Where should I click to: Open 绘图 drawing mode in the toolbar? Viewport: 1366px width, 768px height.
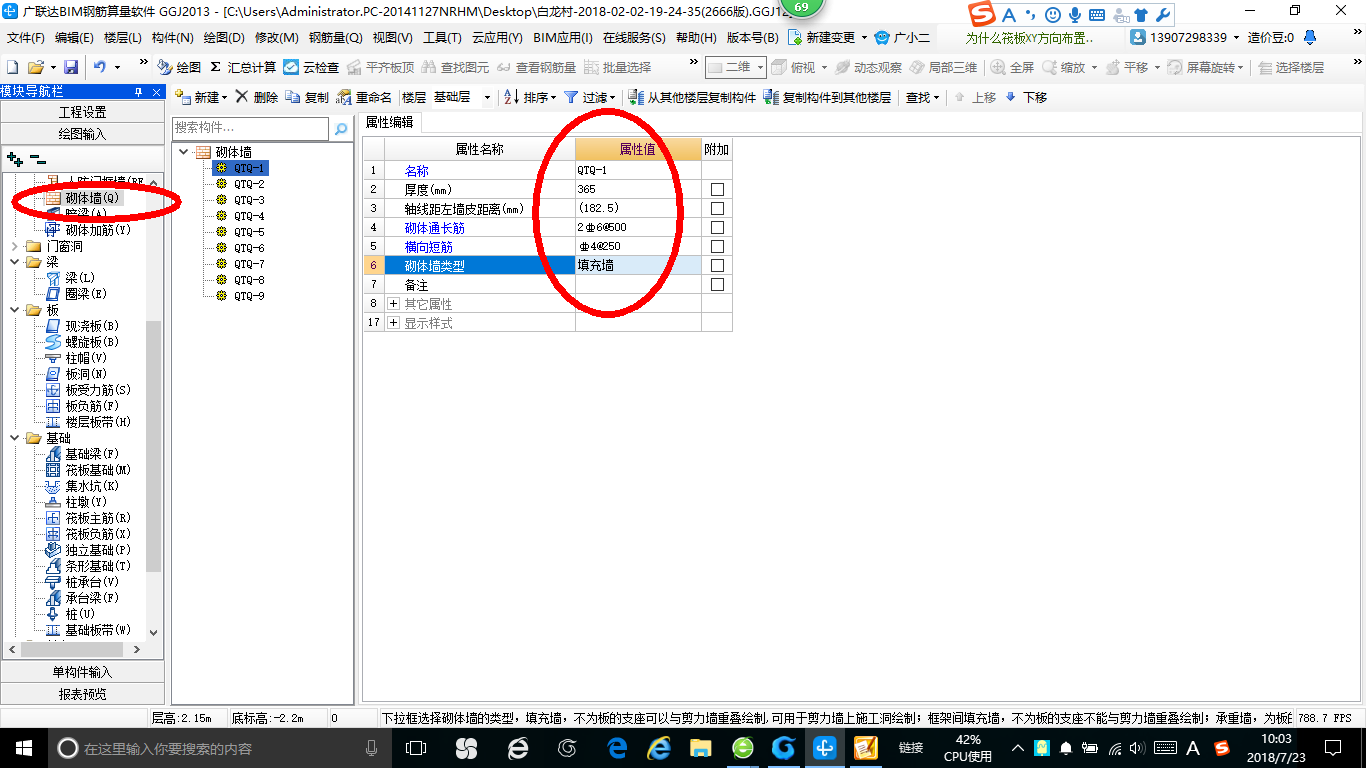pos(180,67)
